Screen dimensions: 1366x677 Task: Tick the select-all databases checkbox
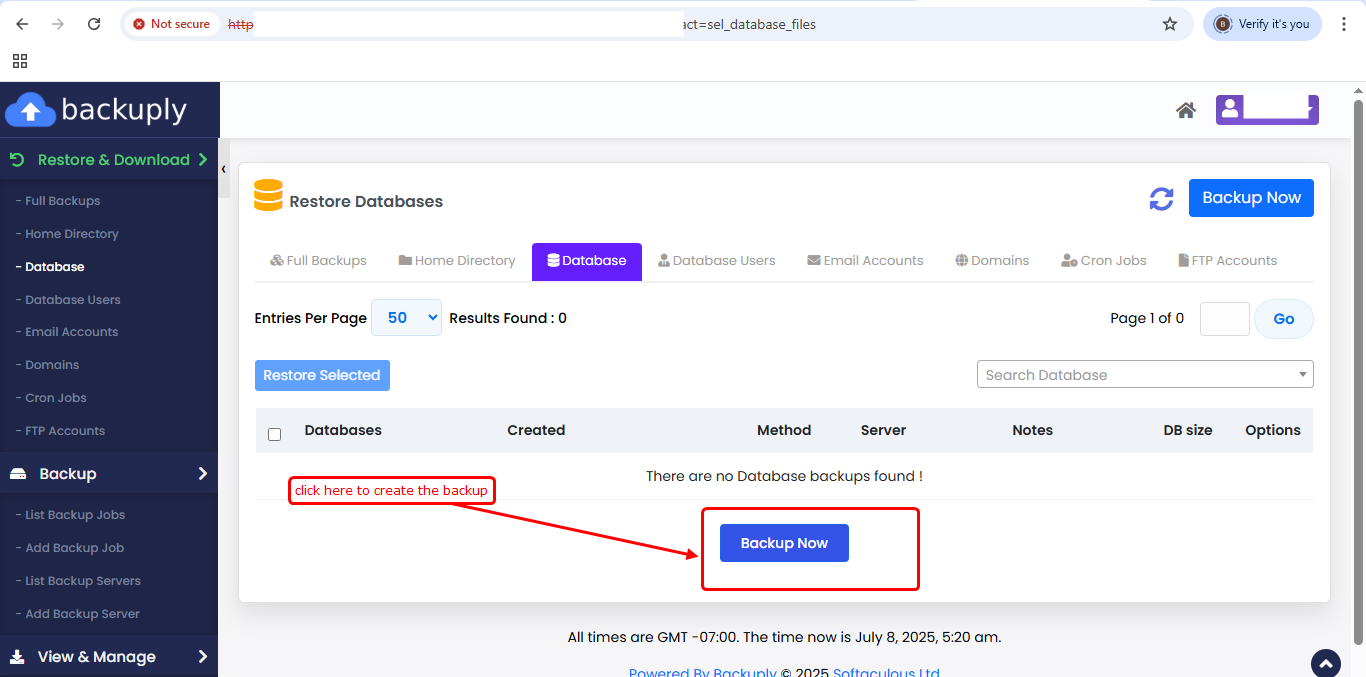(x=275, y=434)
